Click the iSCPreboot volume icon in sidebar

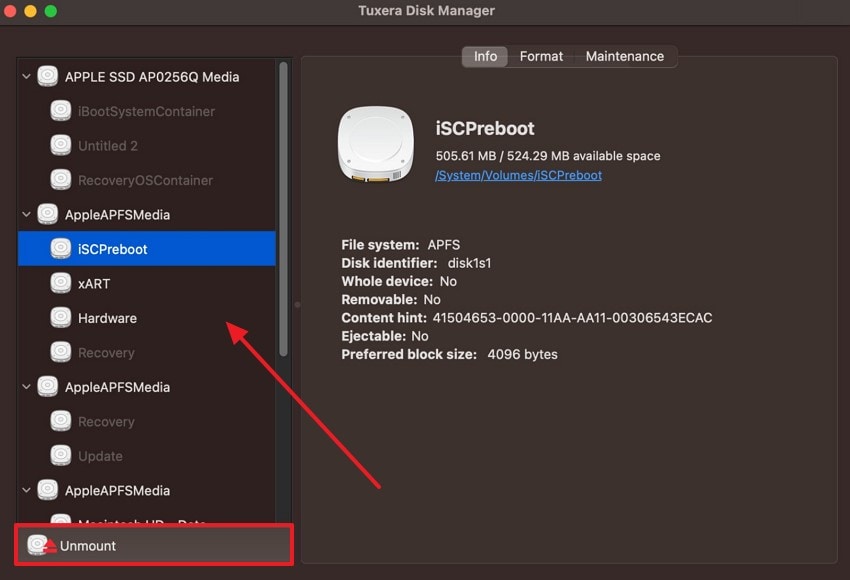point(61,249)
